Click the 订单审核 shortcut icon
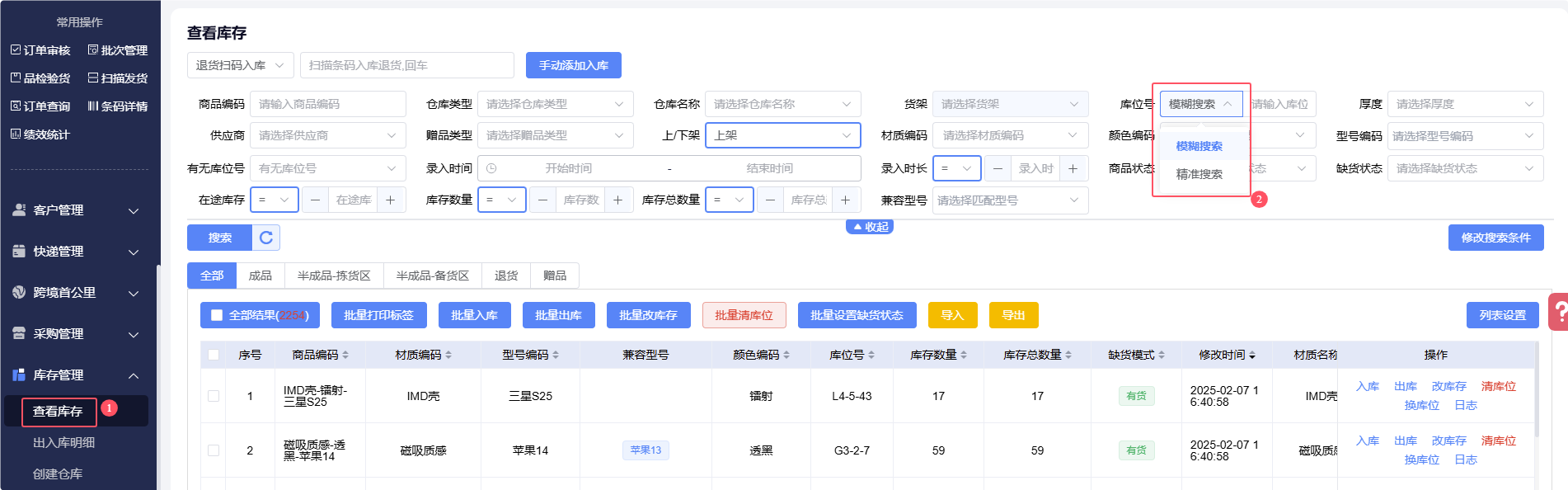This screenshot has height=490, width=1568. click(x=16, y=50)
